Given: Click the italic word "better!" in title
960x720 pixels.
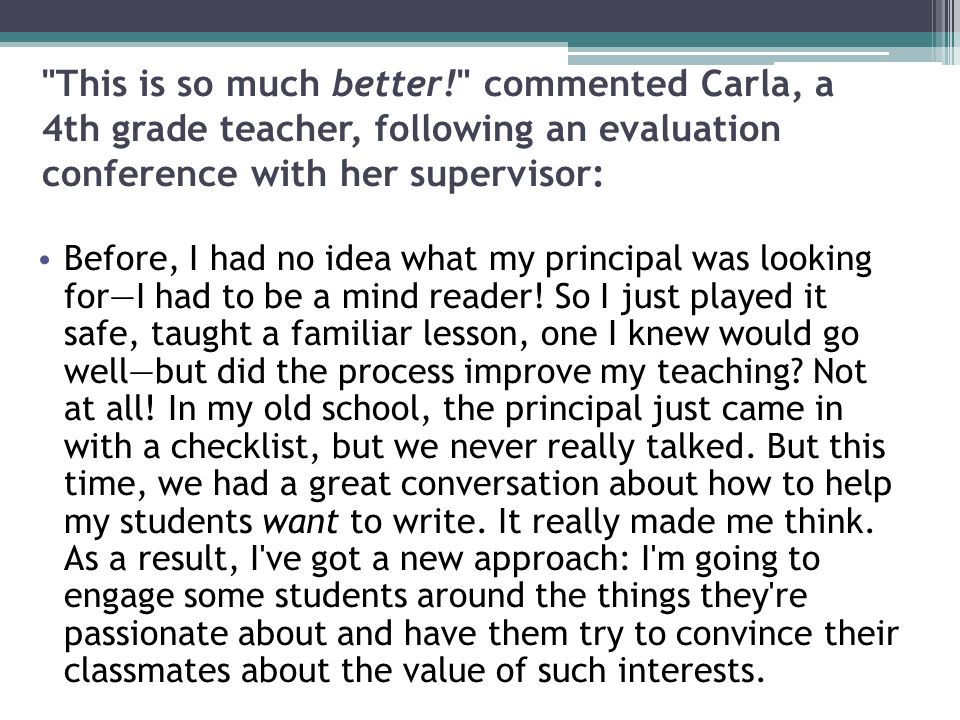Looking at the screenshot, I should pos(393,83).
